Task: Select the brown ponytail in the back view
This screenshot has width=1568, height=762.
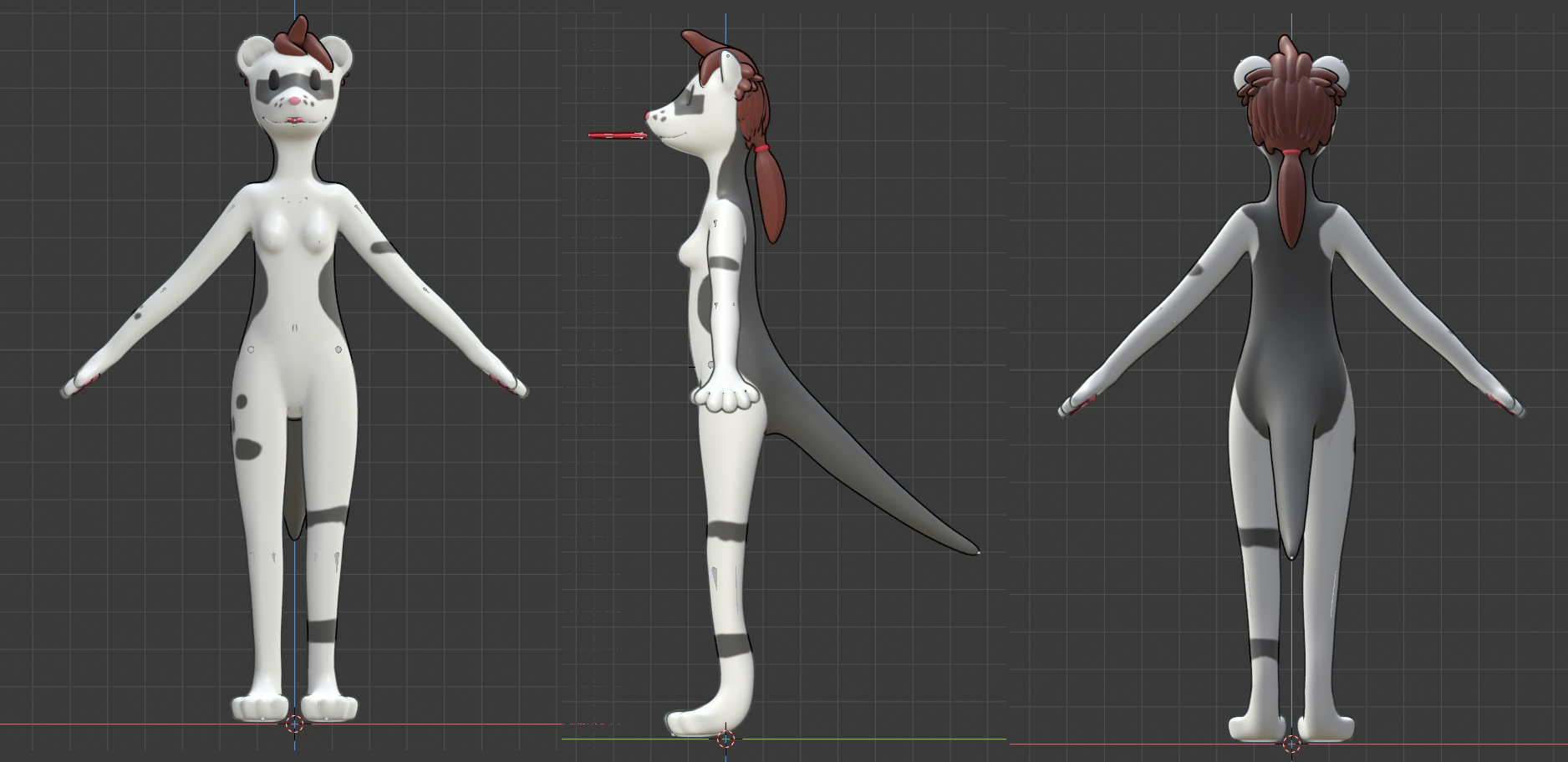Action: [x=1292, y=201]
